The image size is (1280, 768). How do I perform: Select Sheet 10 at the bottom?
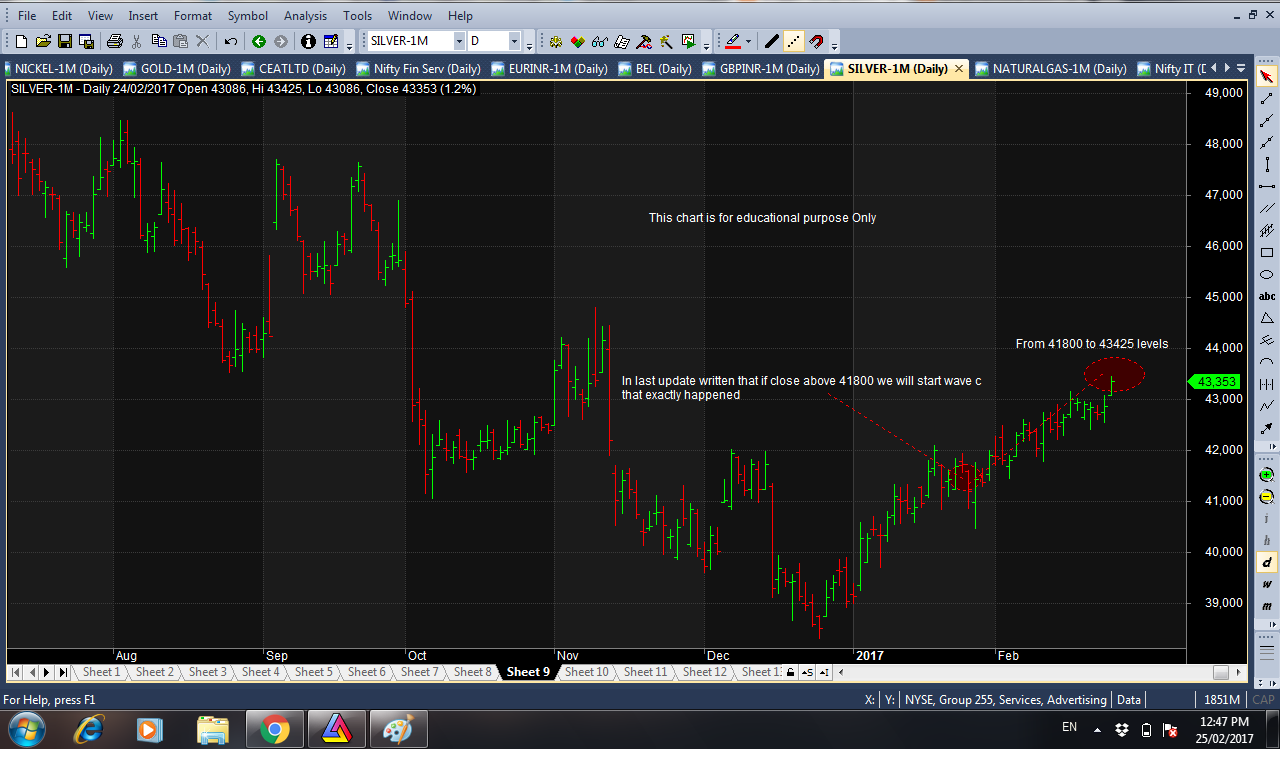pos(586,672)
